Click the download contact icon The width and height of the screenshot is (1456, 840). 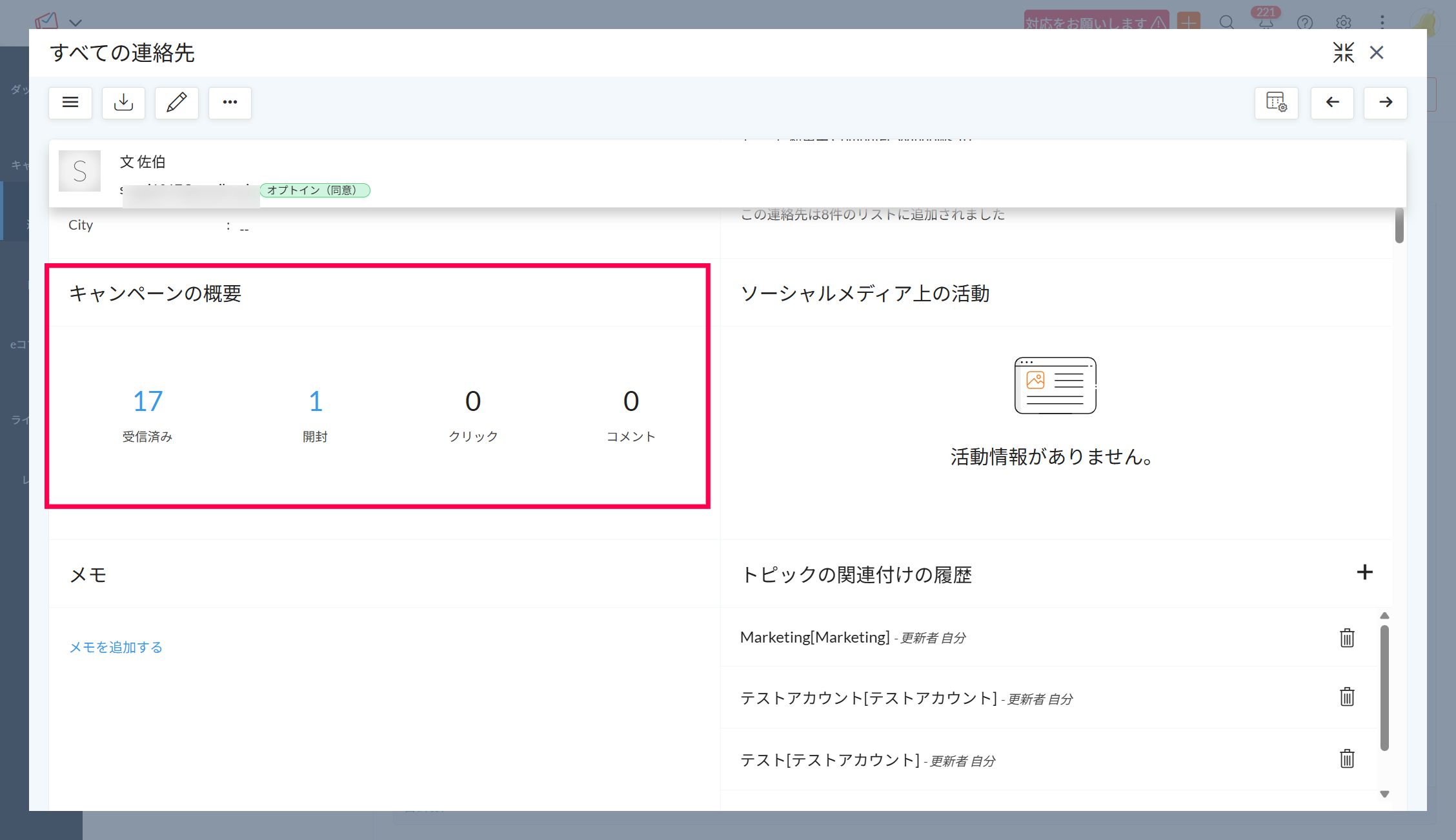coord(123,103)
